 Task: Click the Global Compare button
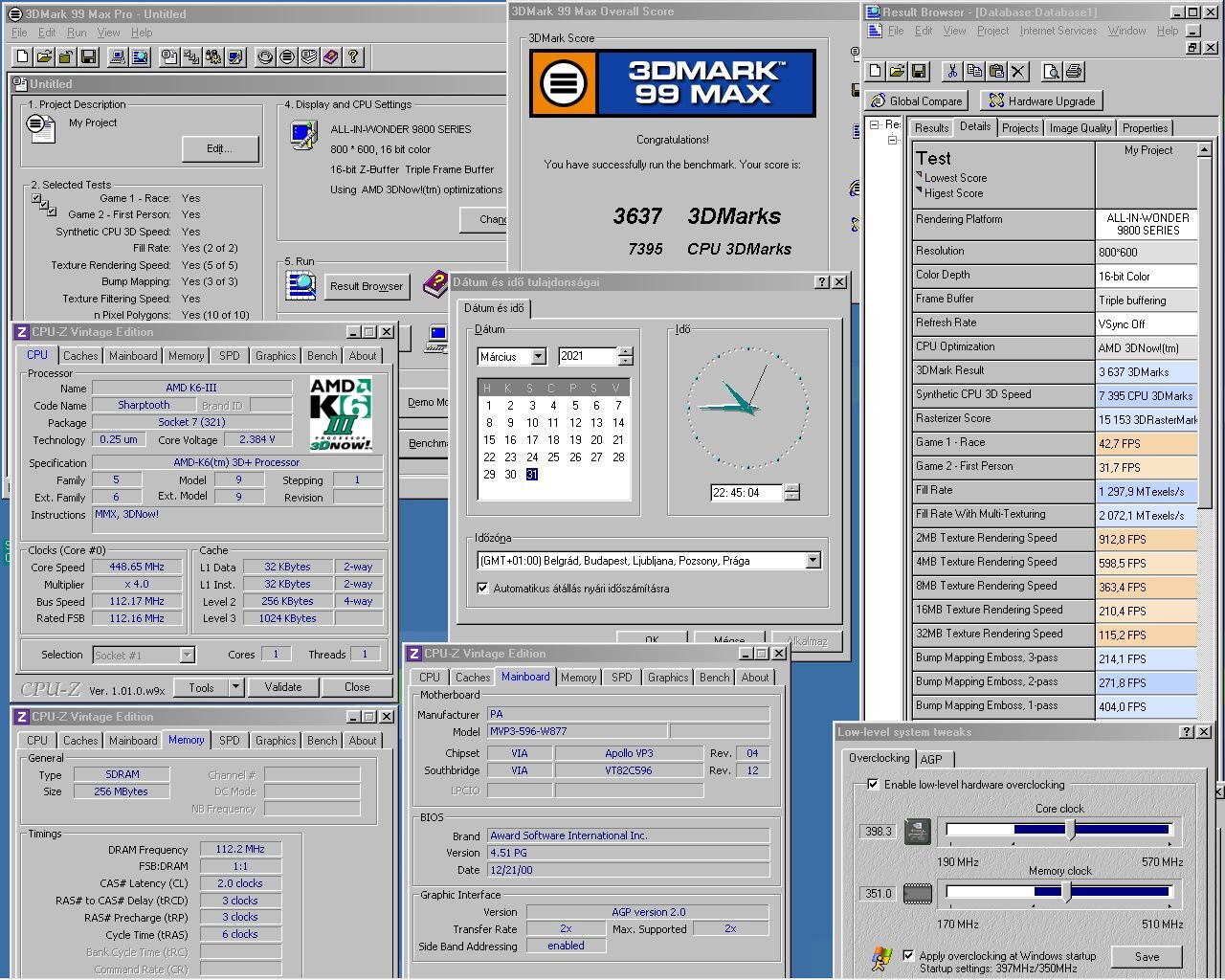(x=917, y=100)
